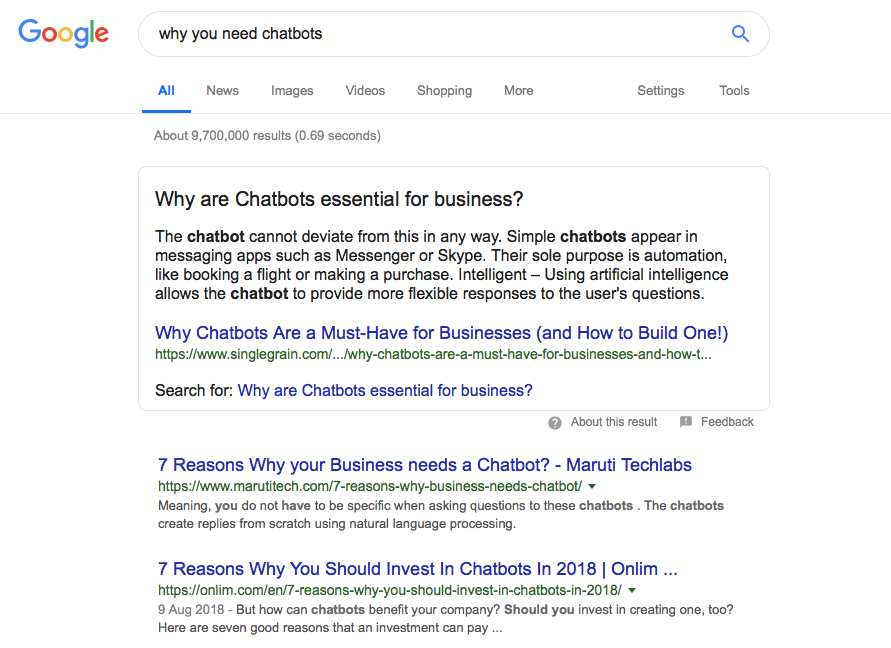Image resolution: width=891 pixels, height=648 pixels.
Task: Click the Google logo
Action: [x=63, y=33]
